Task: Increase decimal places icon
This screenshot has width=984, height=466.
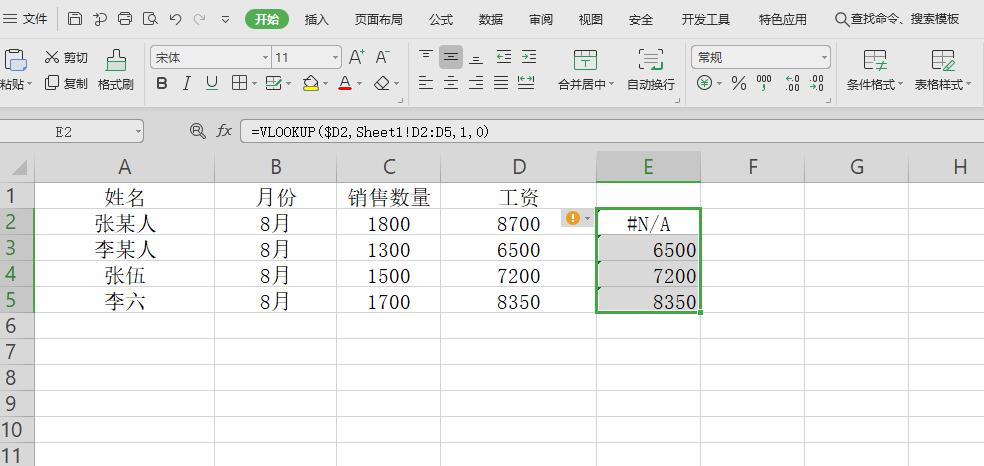Action: point(792,83)
